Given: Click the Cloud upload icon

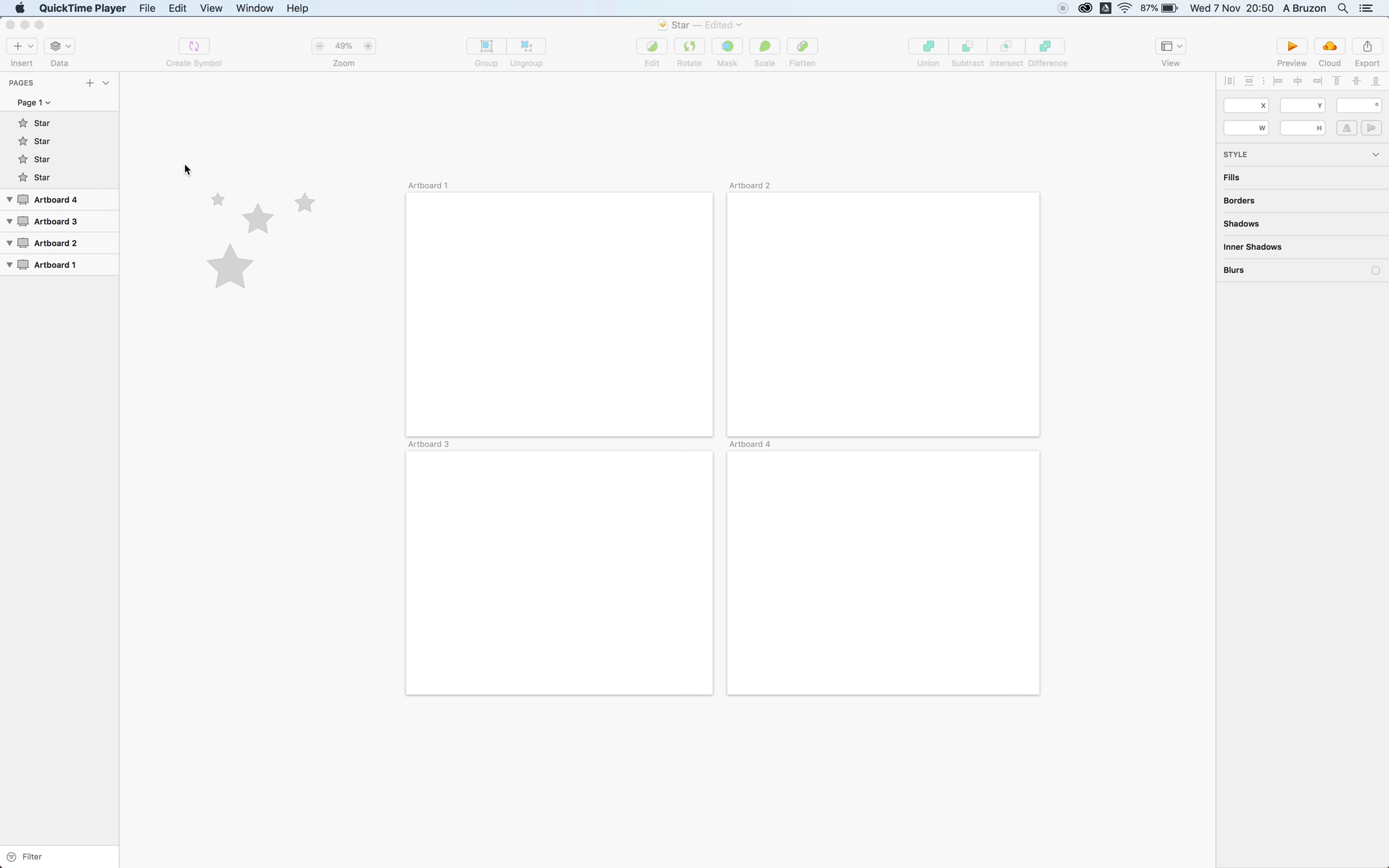Looking at the screenshot, I should pyautogui.click(x=1329, y=46).
